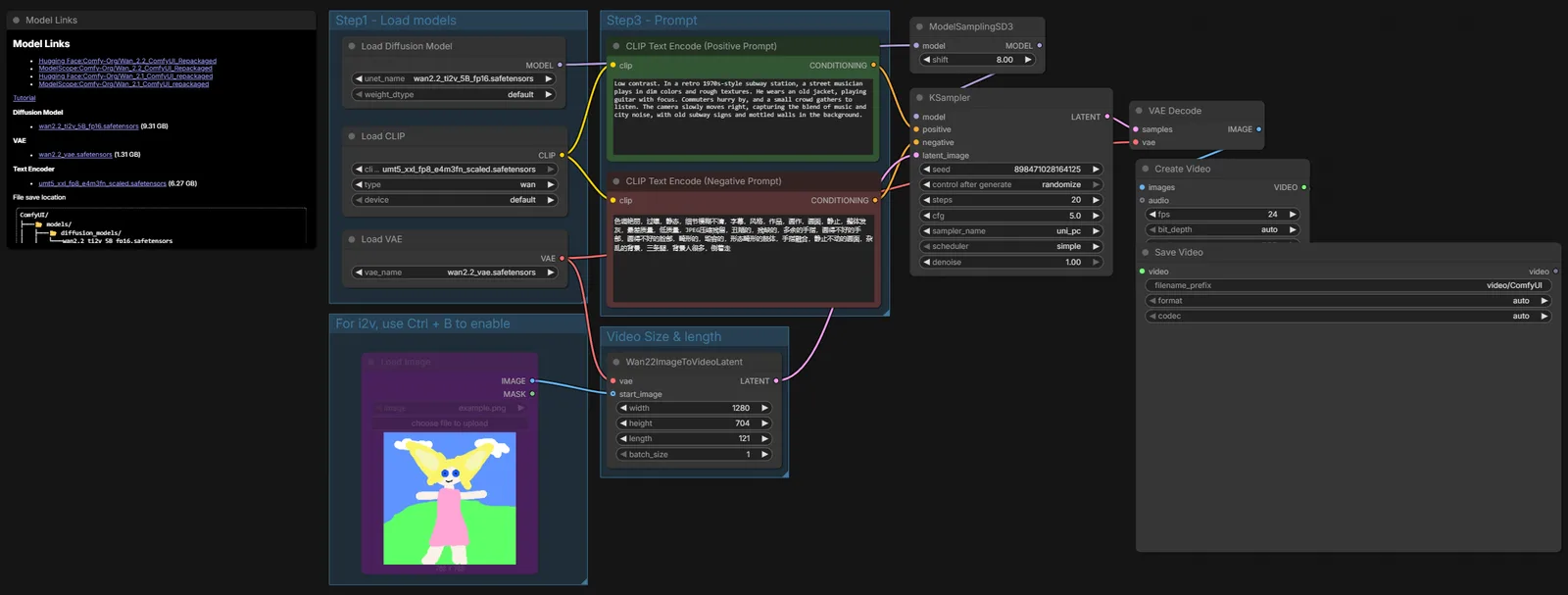Collapse the Load VAE node using its title dot

(x=352, y=239)
